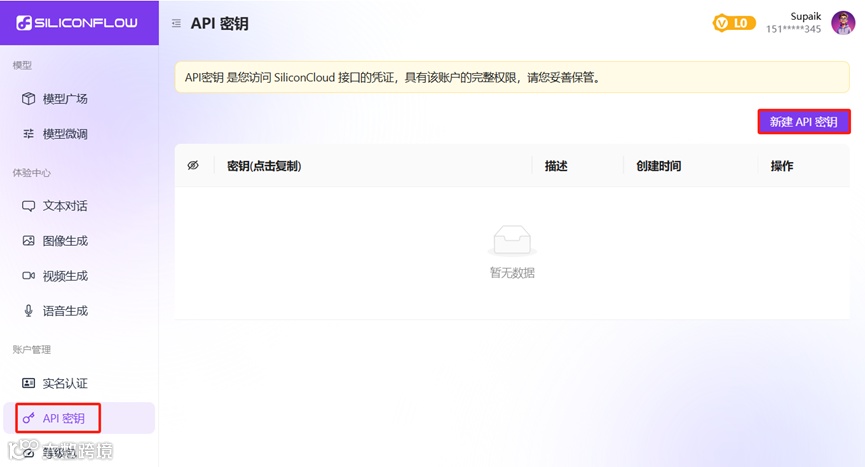Click the API密钥 notice banner text
The image size is (865, 467).
click(x=393, y=78)
